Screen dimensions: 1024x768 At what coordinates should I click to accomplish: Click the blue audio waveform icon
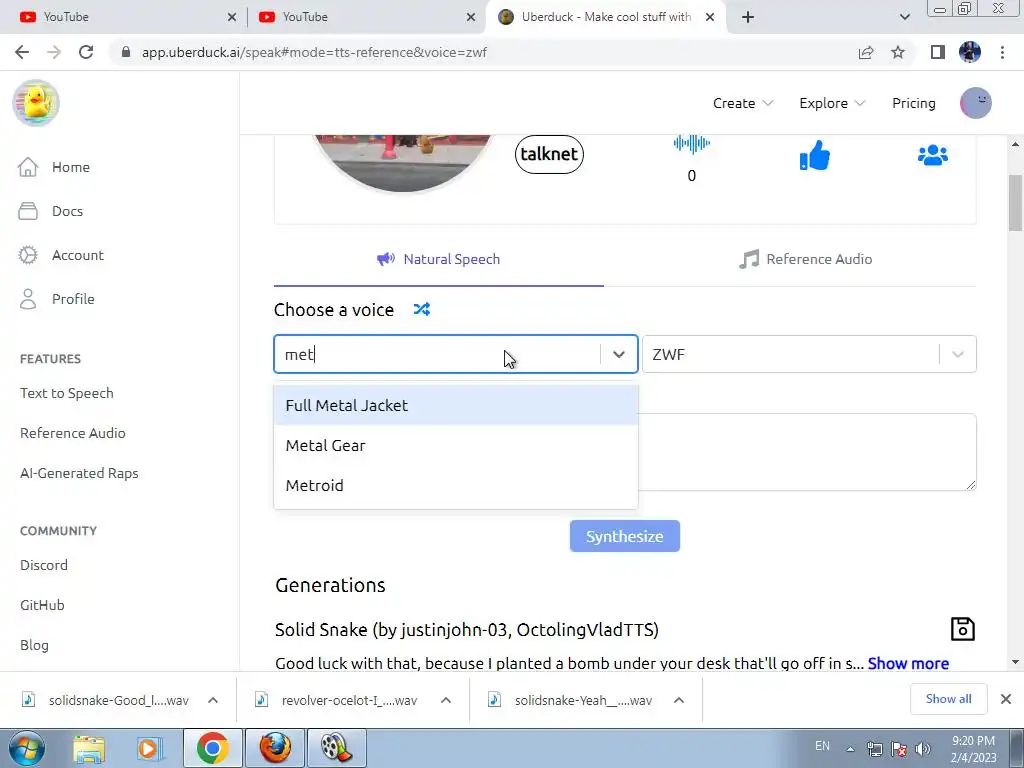coord(692,143)
